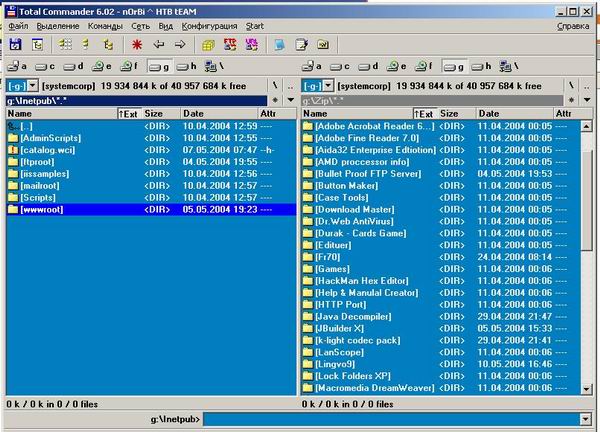Click the blue notepad toolbar icon
This screenshot has height=432, width=600.
tap(280, 44)
